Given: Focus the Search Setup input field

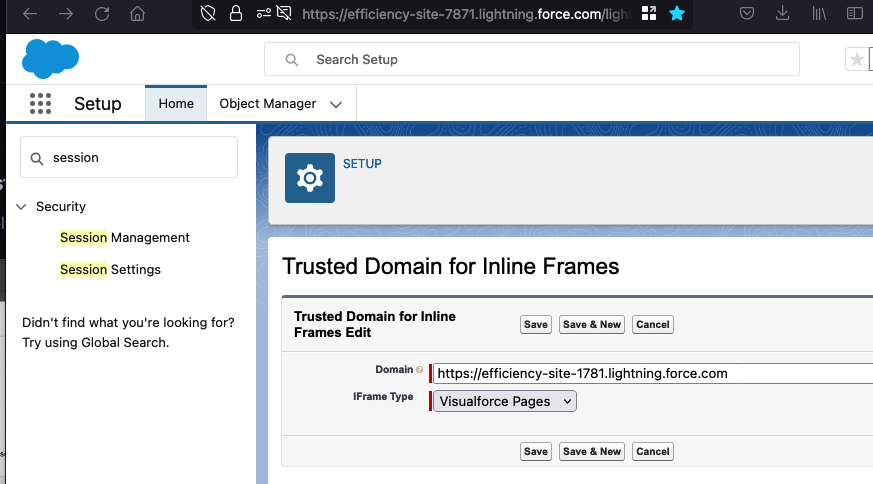Looking at the screenshot, I should coord(532,59).
